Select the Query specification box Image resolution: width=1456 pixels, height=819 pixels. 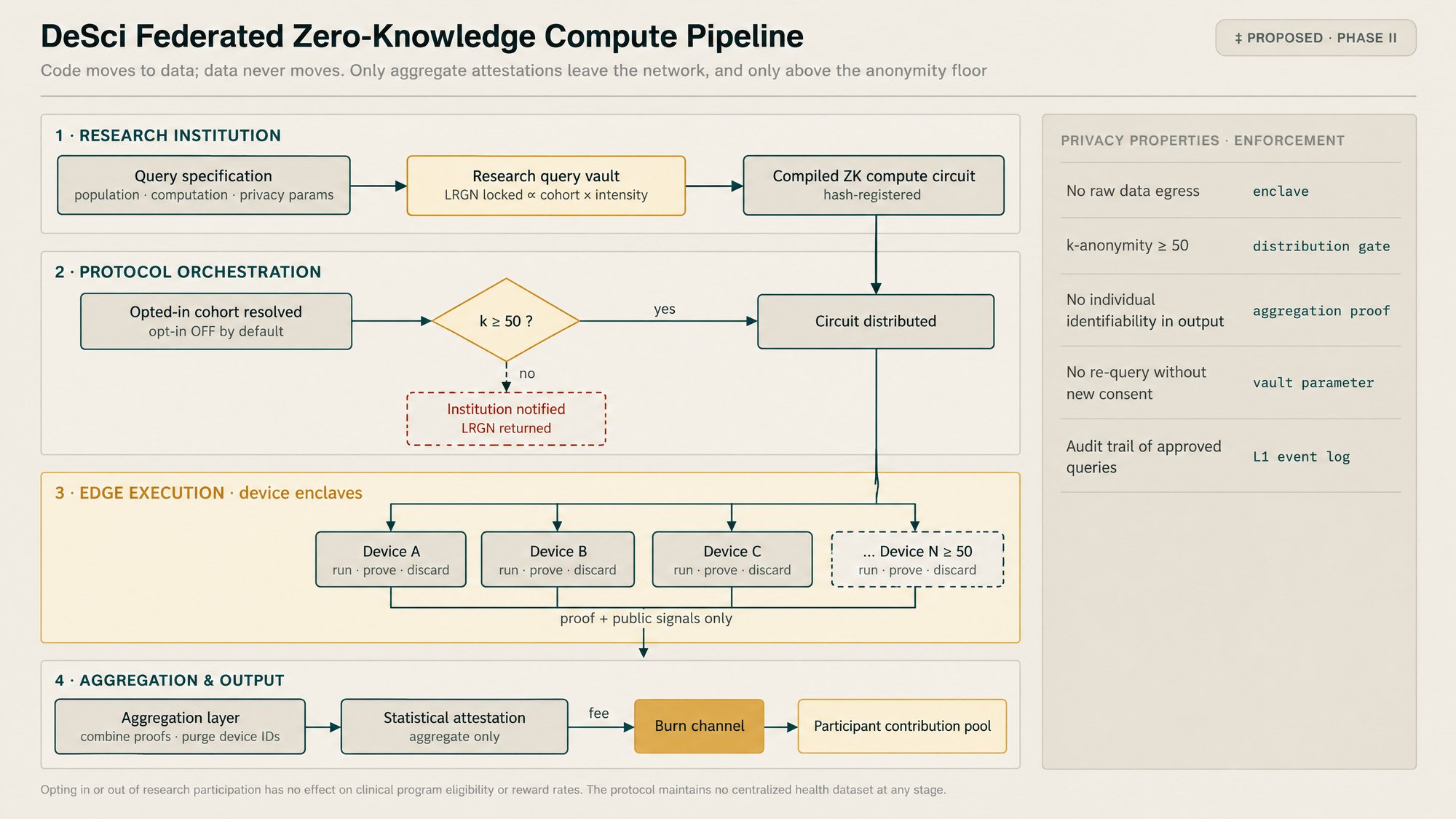pos(204,186)
